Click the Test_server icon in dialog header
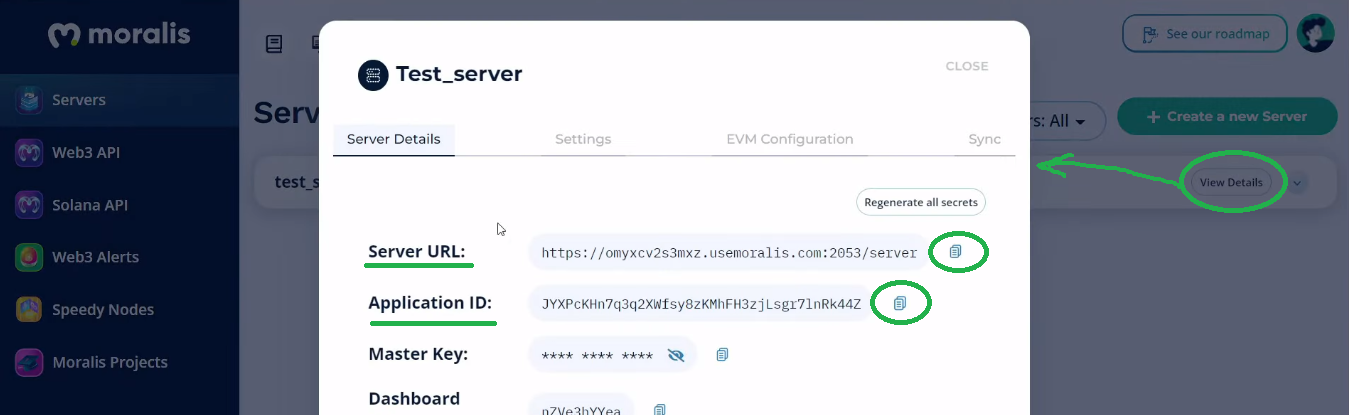 [373, 74]
